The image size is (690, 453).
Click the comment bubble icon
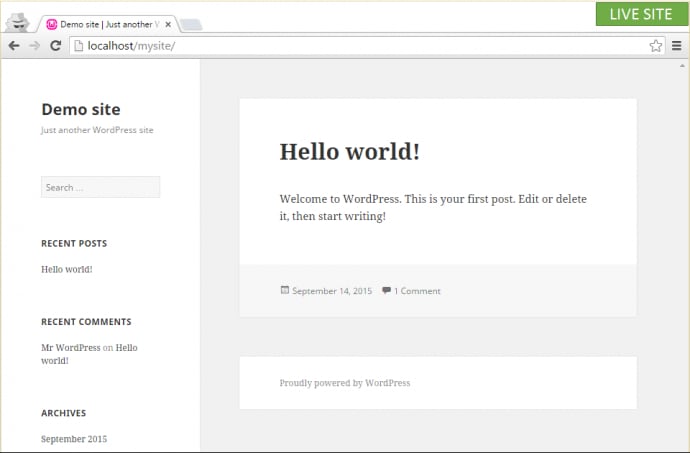coord(386,290)
